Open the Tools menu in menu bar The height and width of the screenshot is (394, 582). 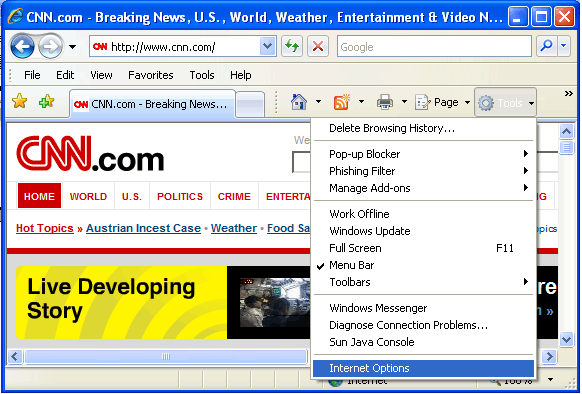202,75
